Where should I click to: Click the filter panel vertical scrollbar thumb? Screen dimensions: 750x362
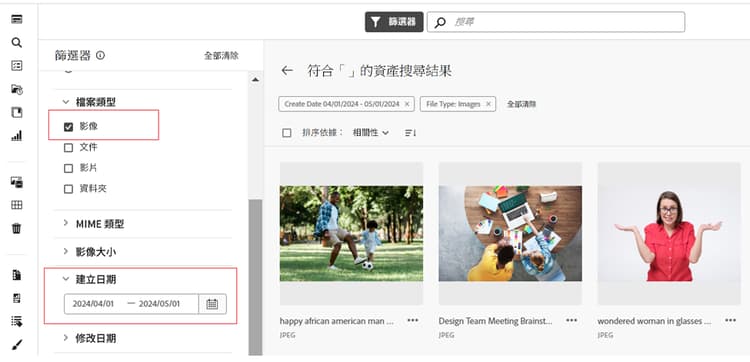(x=255, y=277)
